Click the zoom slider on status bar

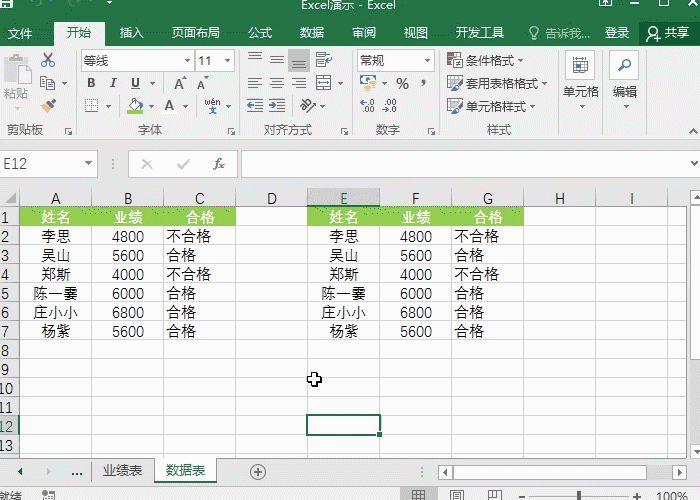pyautogui.click(x=579, y=495)
